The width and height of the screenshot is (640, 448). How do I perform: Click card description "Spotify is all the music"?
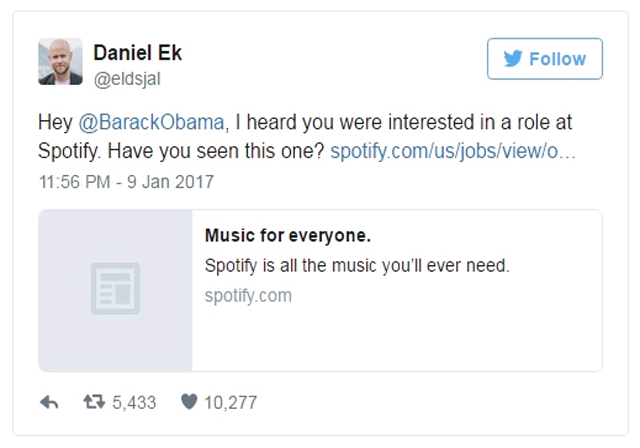coord(358,265)
